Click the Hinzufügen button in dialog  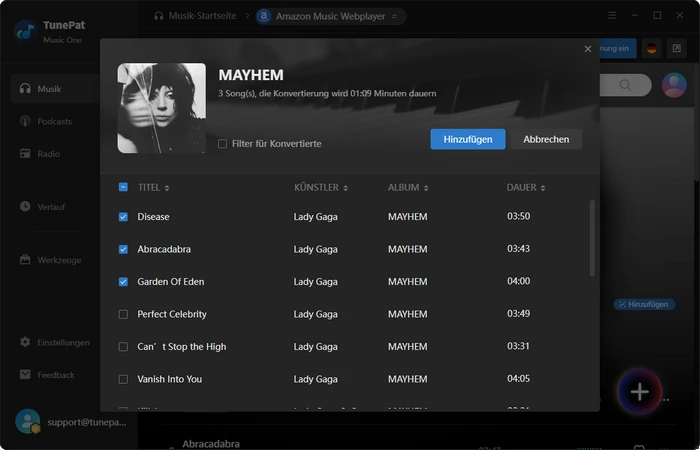tap(468, 139)
